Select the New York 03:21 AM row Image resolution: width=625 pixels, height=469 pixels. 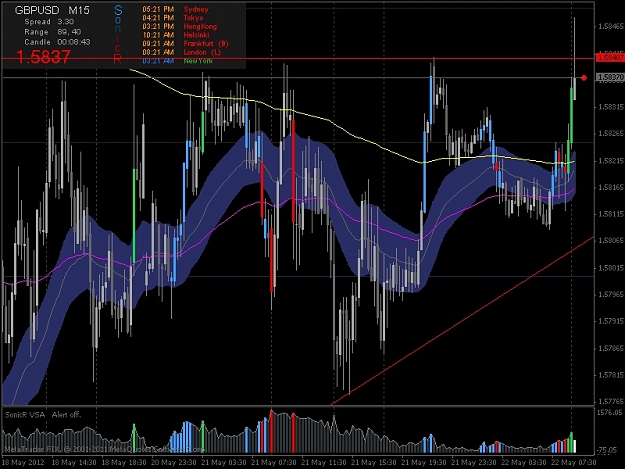click(x=177, y=61)
